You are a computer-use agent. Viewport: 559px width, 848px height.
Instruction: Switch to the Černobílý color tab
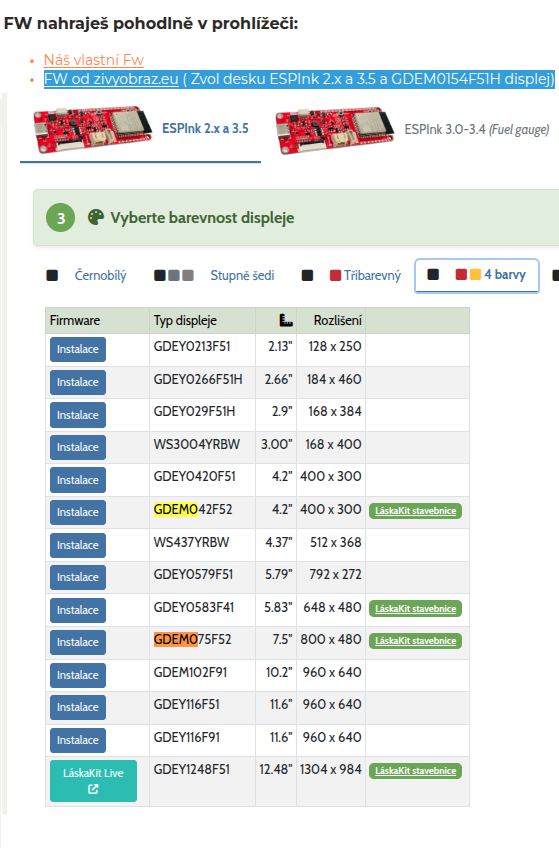tap(86, 276)
